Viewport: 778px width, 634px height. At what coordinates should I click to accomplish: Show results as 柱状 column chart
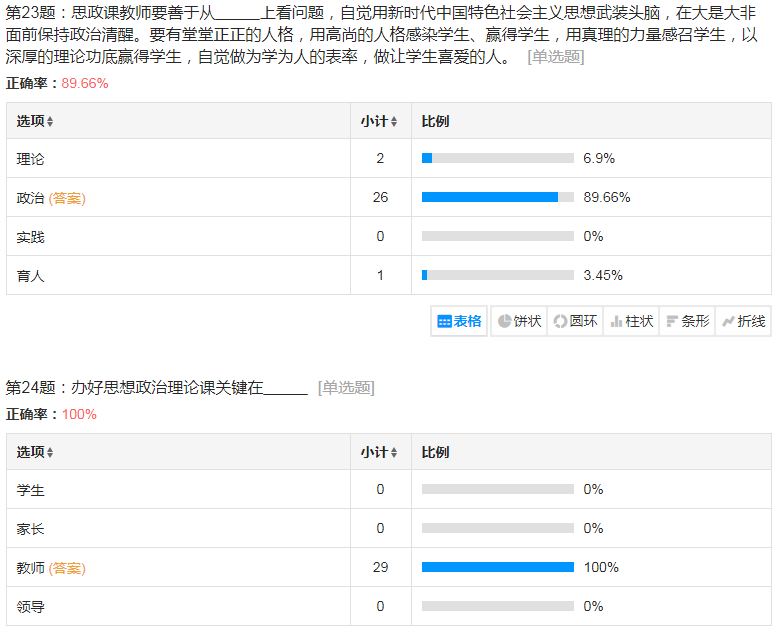(631, 321)
